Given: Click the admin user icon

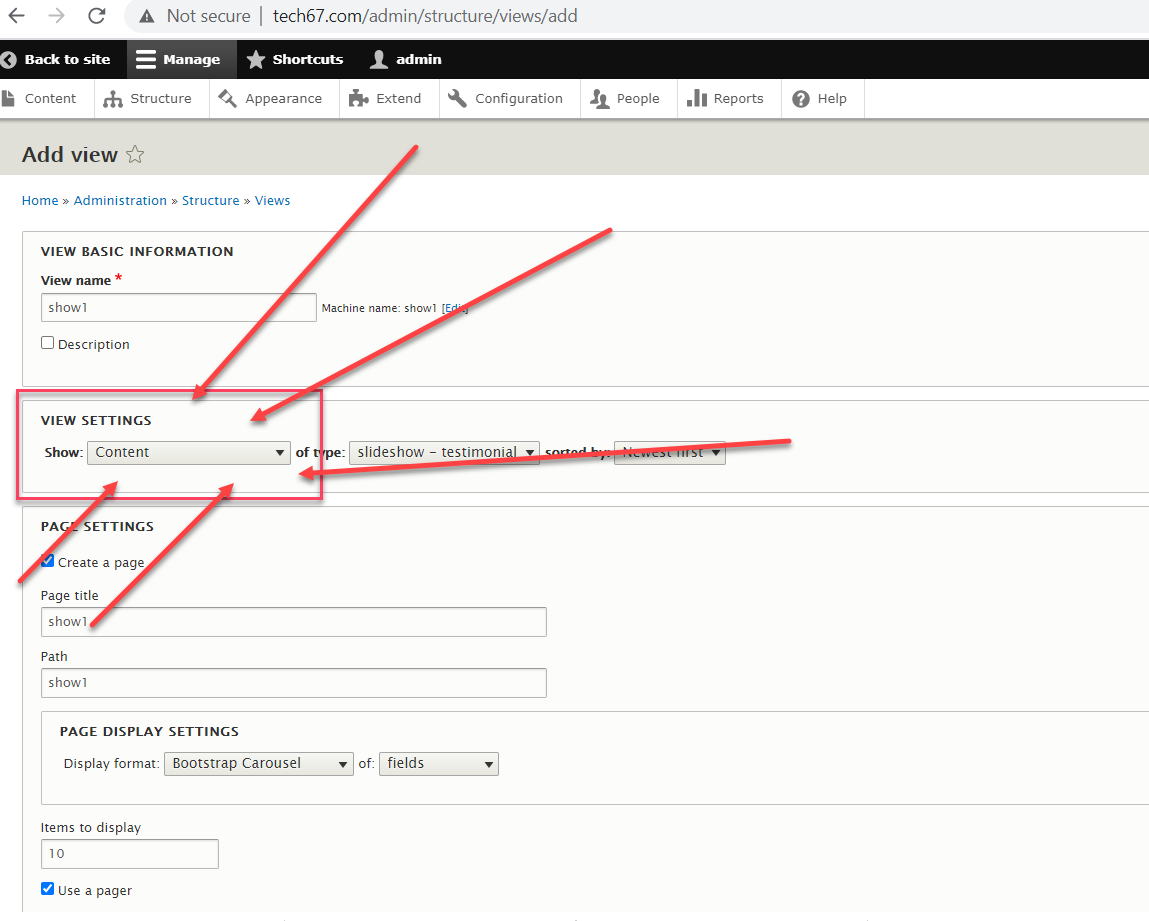Looking at the screenshot, I should (379, 59).
